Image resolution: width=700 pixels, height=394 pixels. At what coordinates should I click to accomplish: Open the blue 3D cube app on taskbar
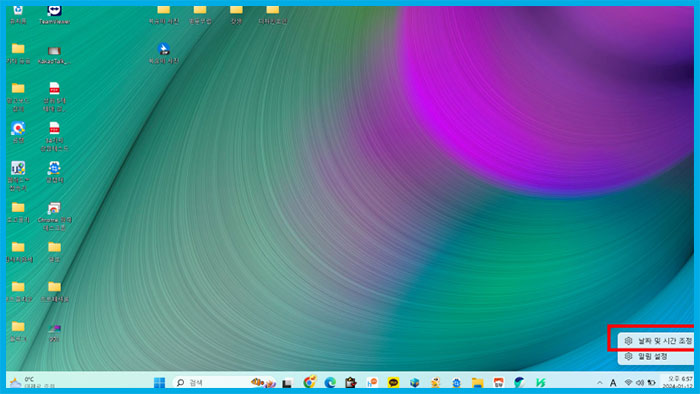coord(415,382)
